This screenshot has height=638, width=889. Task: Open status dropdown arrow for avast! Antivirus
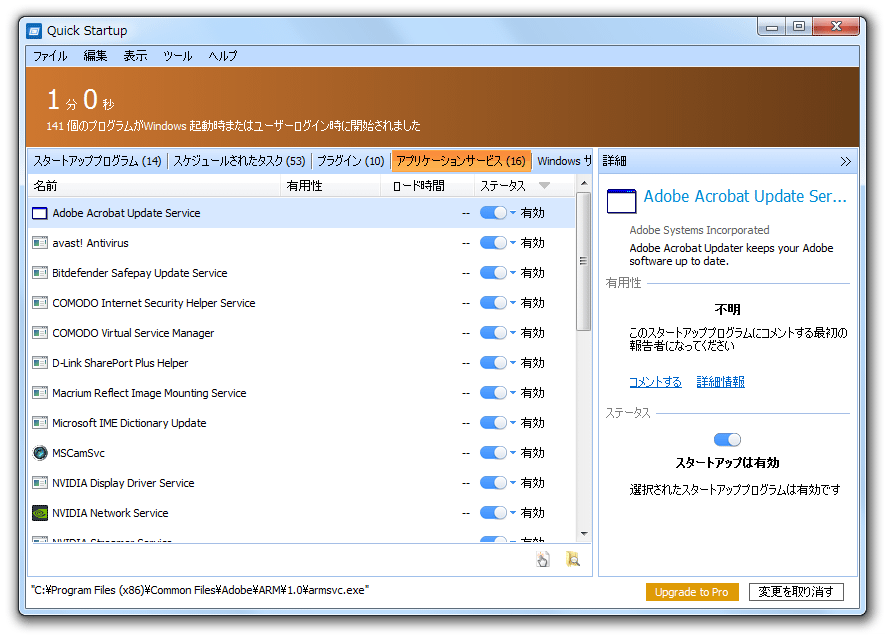tap(513, 243)
